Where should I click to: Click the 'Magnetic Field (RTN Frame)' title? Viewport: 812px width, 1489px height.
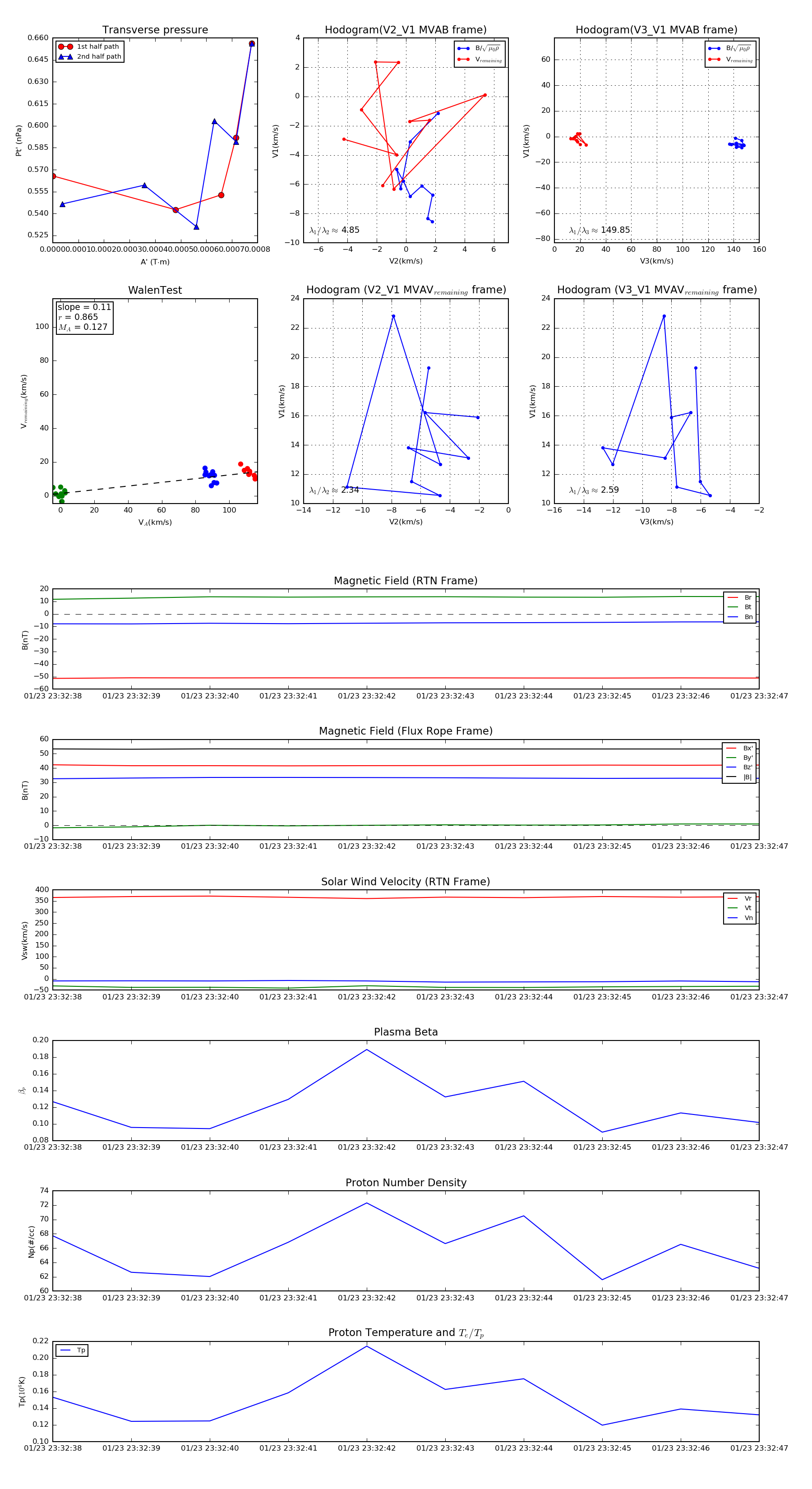406,581
